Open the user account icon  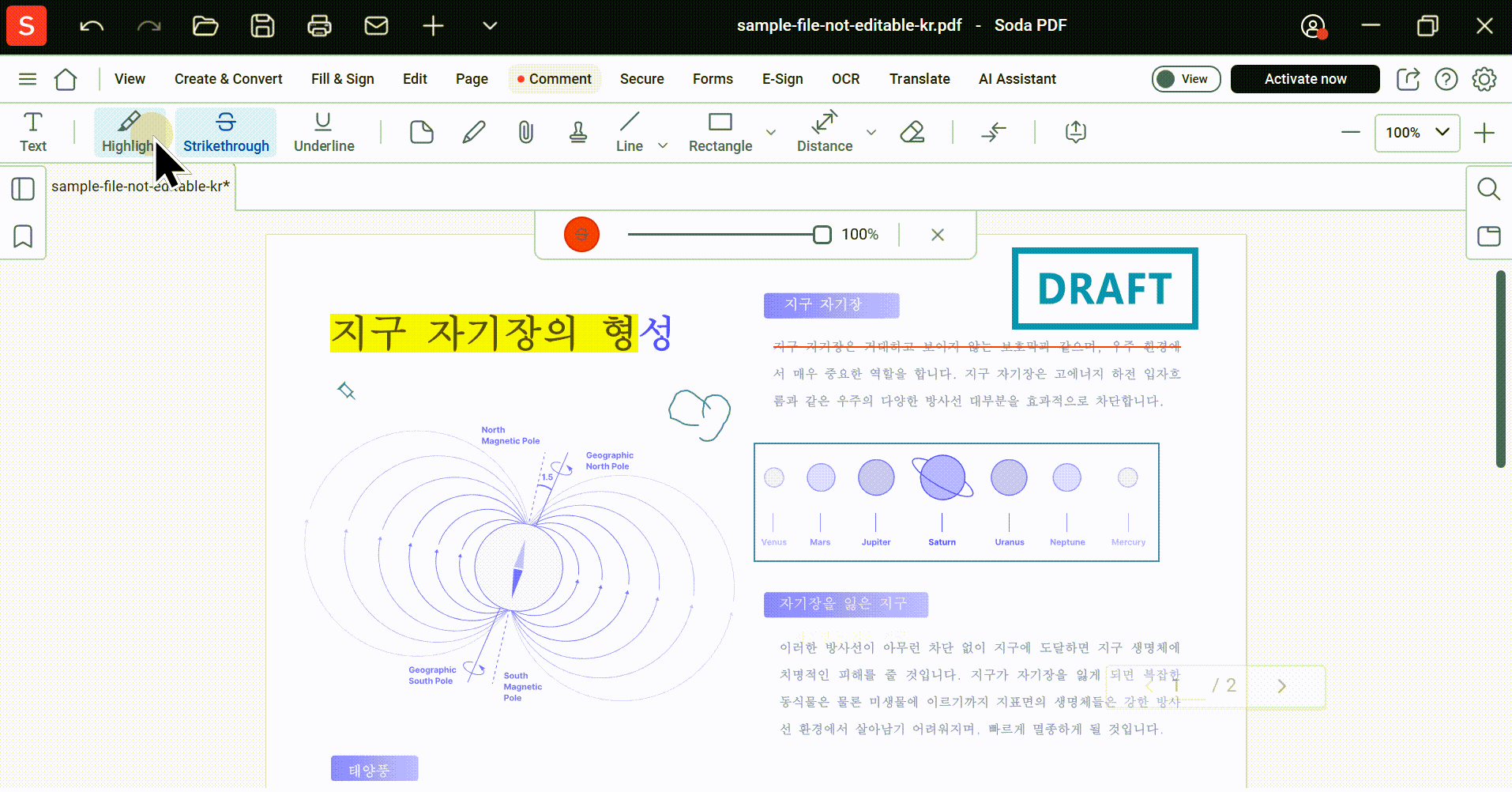pos(1313,26)
